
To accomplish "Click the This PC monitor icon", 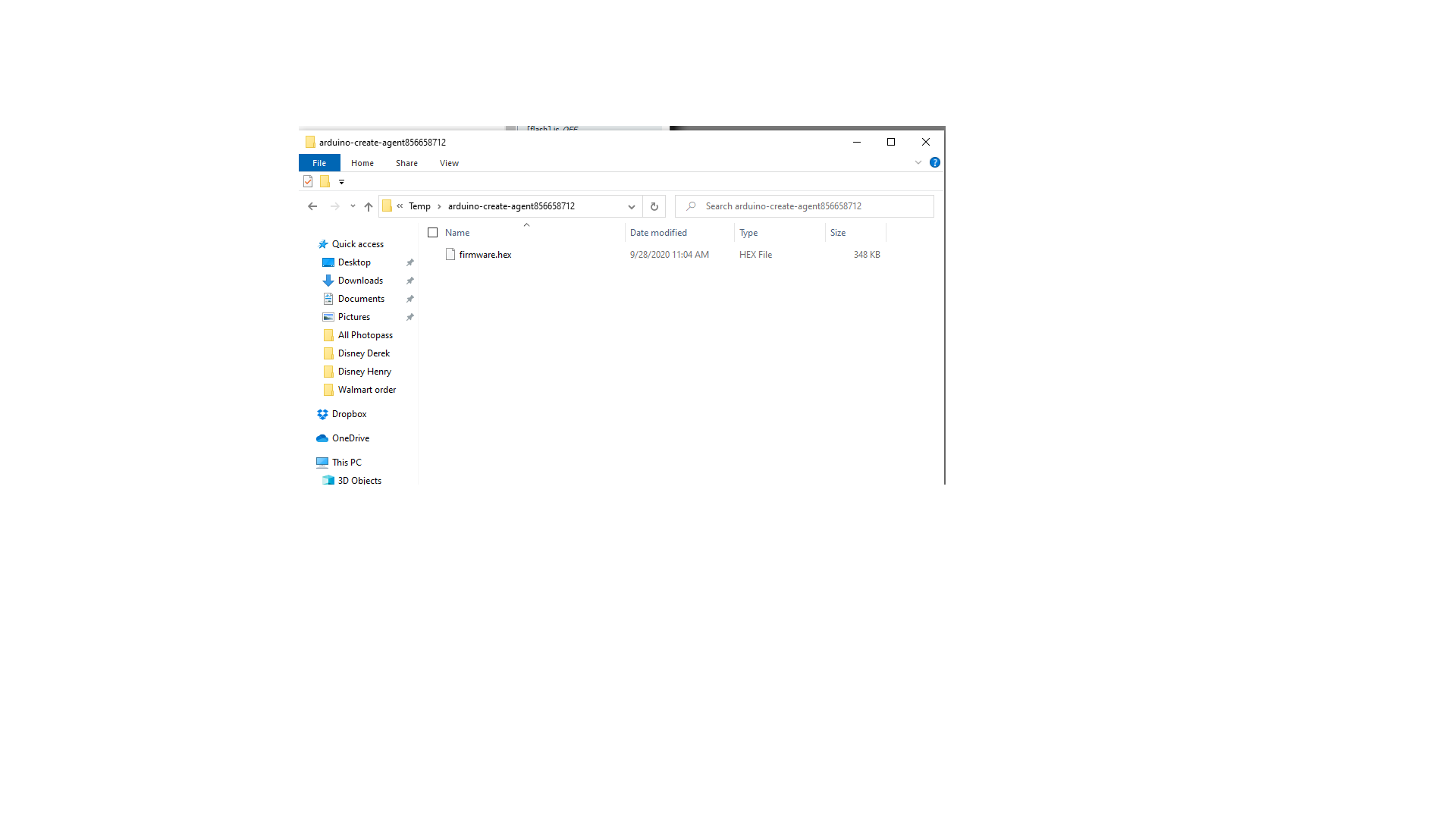I will point(322,463).
